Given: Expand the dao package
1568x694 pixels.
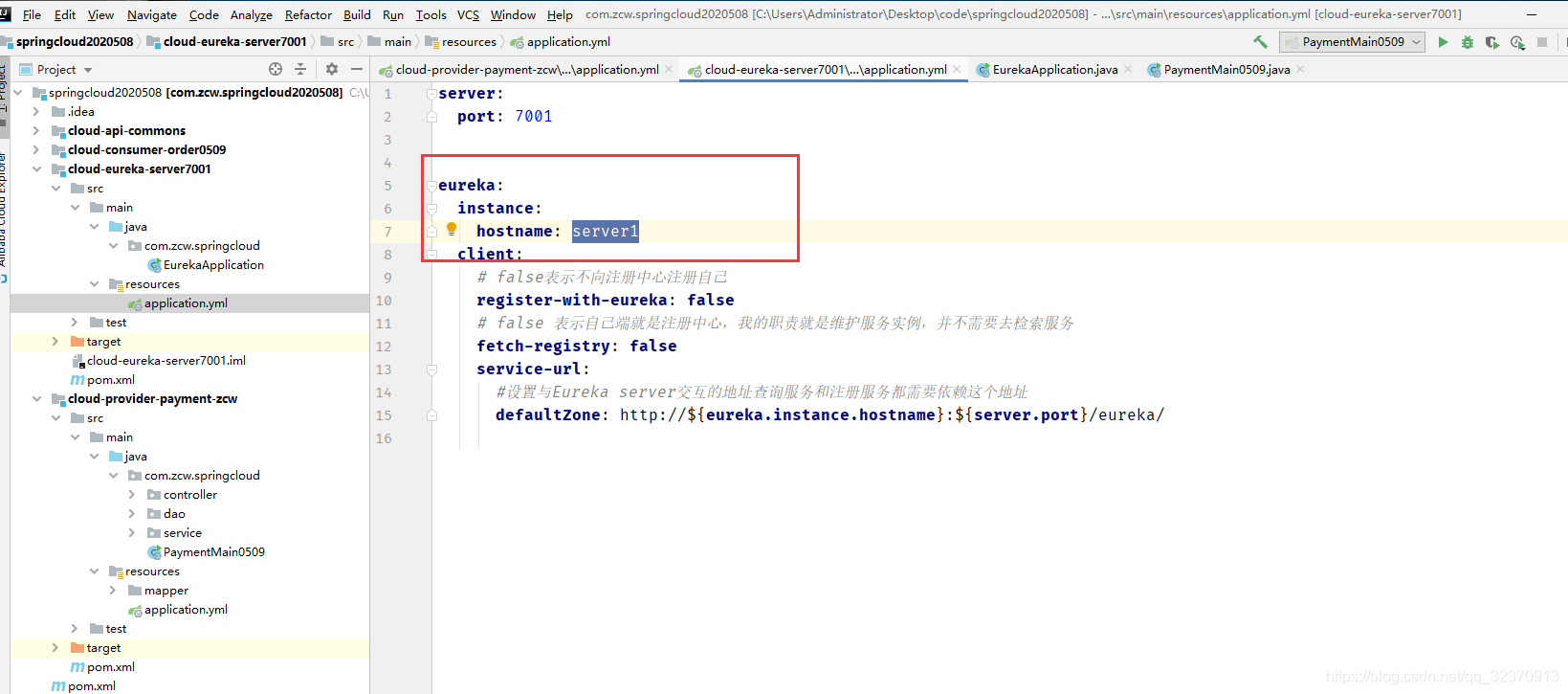Looking at the screenshot, I should pos(132,514).
